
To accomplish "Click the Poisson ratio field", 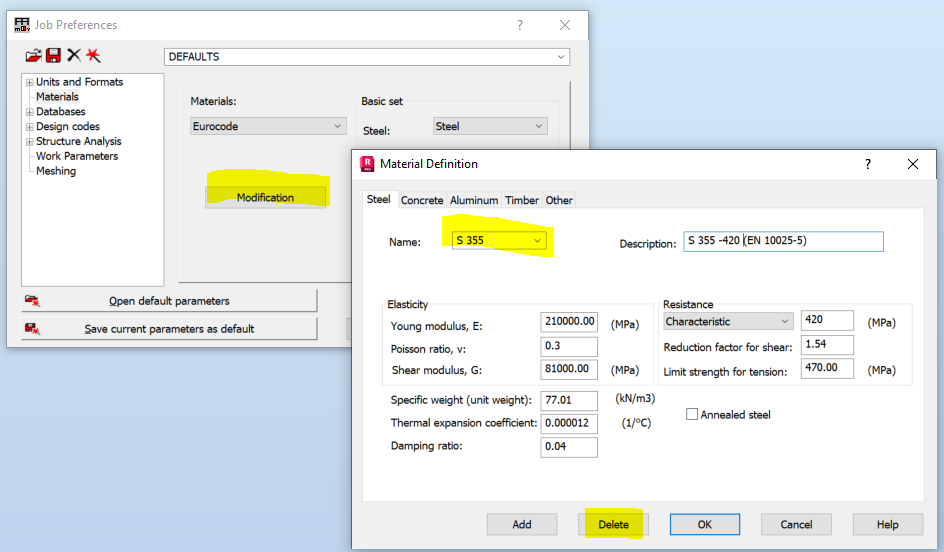I will (x=569, y=346).
